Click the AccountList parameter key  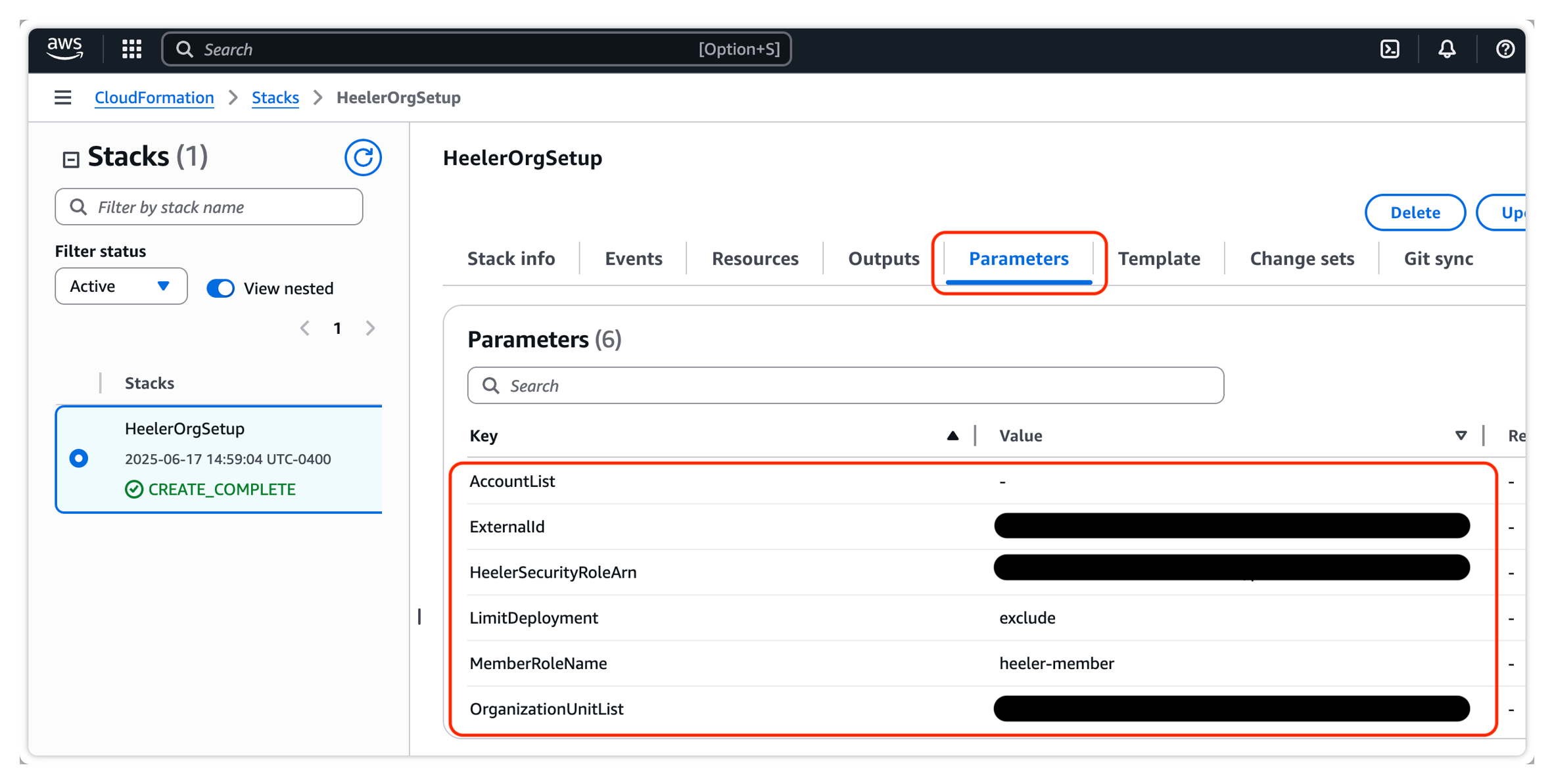click(512, 481)
